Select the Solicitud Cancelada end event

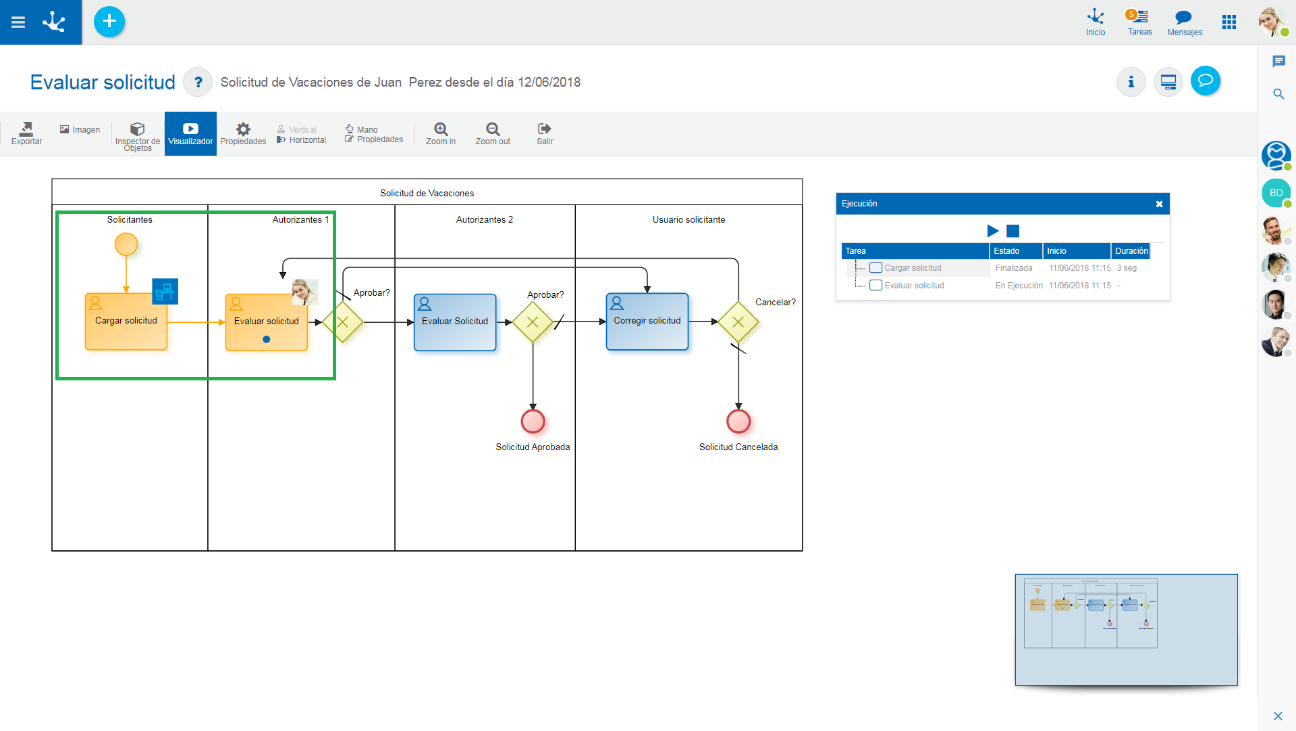[x=738, y=421]
